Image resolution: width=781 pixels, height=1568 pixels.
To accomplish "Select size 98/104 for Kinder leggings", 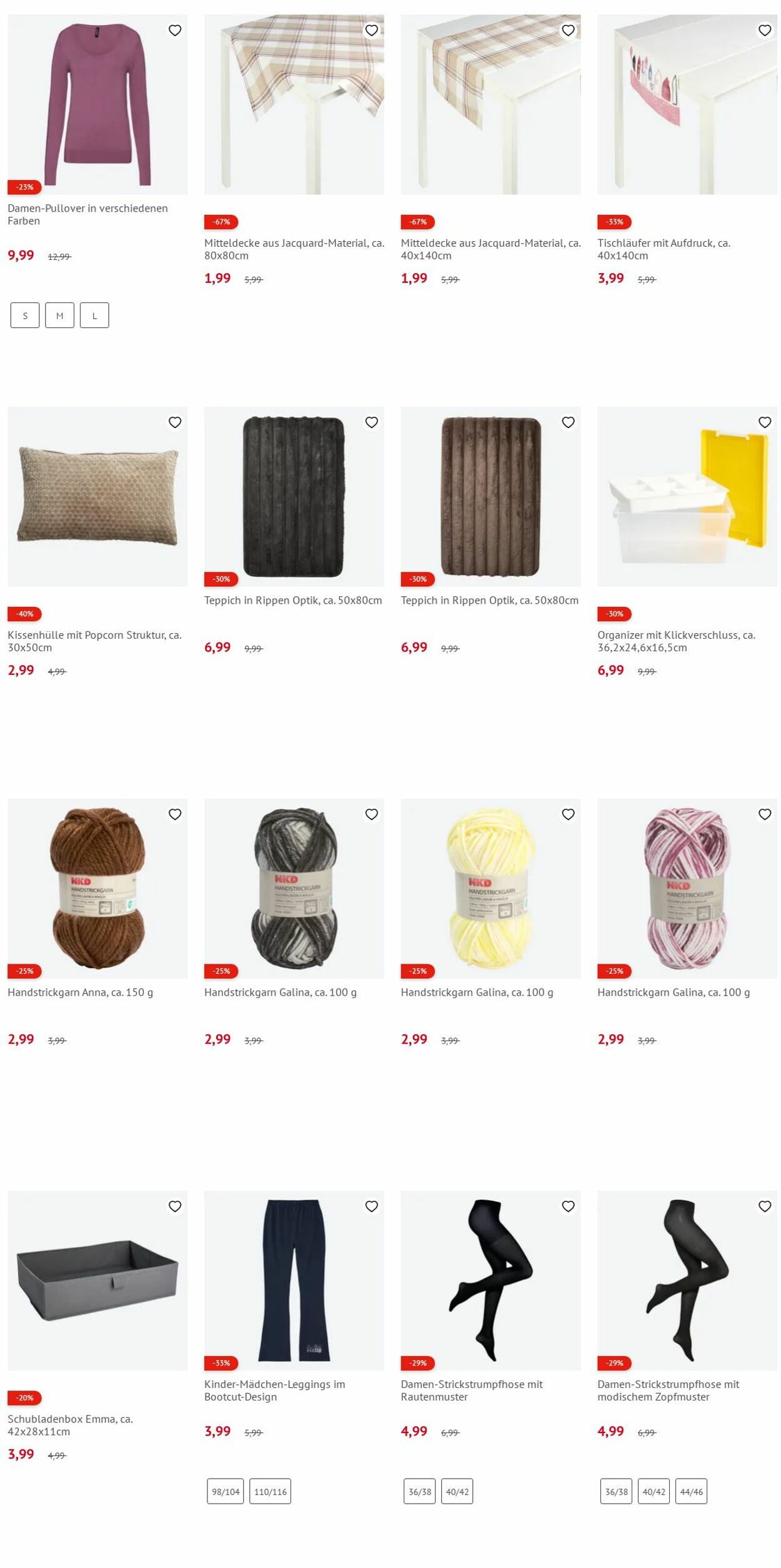I will pos(226,1491).
